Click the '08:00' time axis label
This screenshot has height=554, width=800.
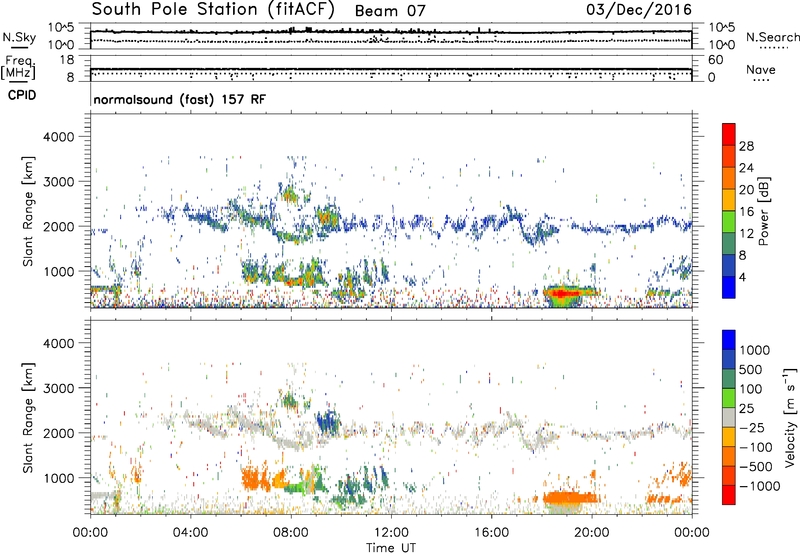click(291, 533)
